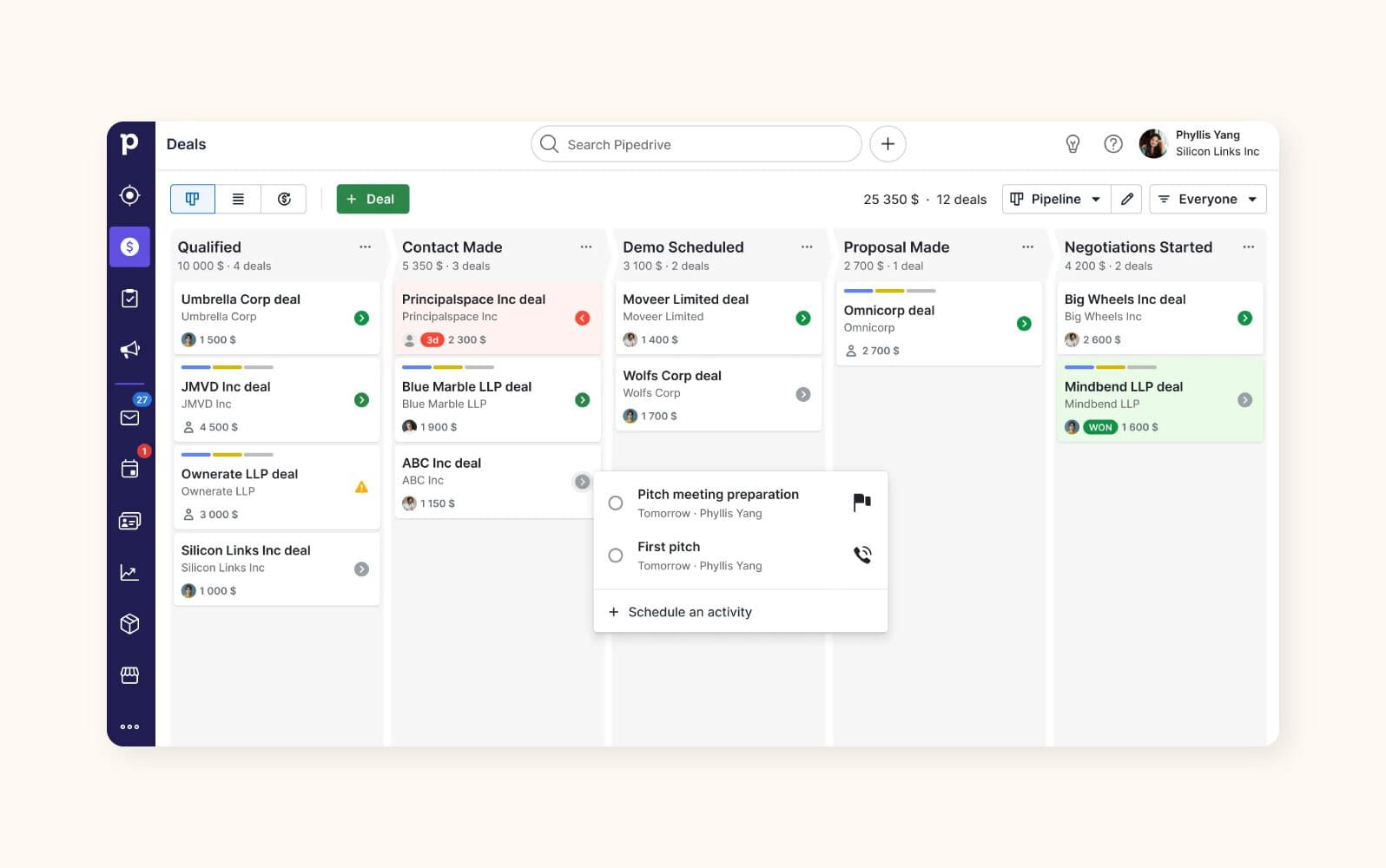The height and width of the screenshot is (868, 1386).
Task: Click the Pipedrive logo
Action: click(129, 144)
